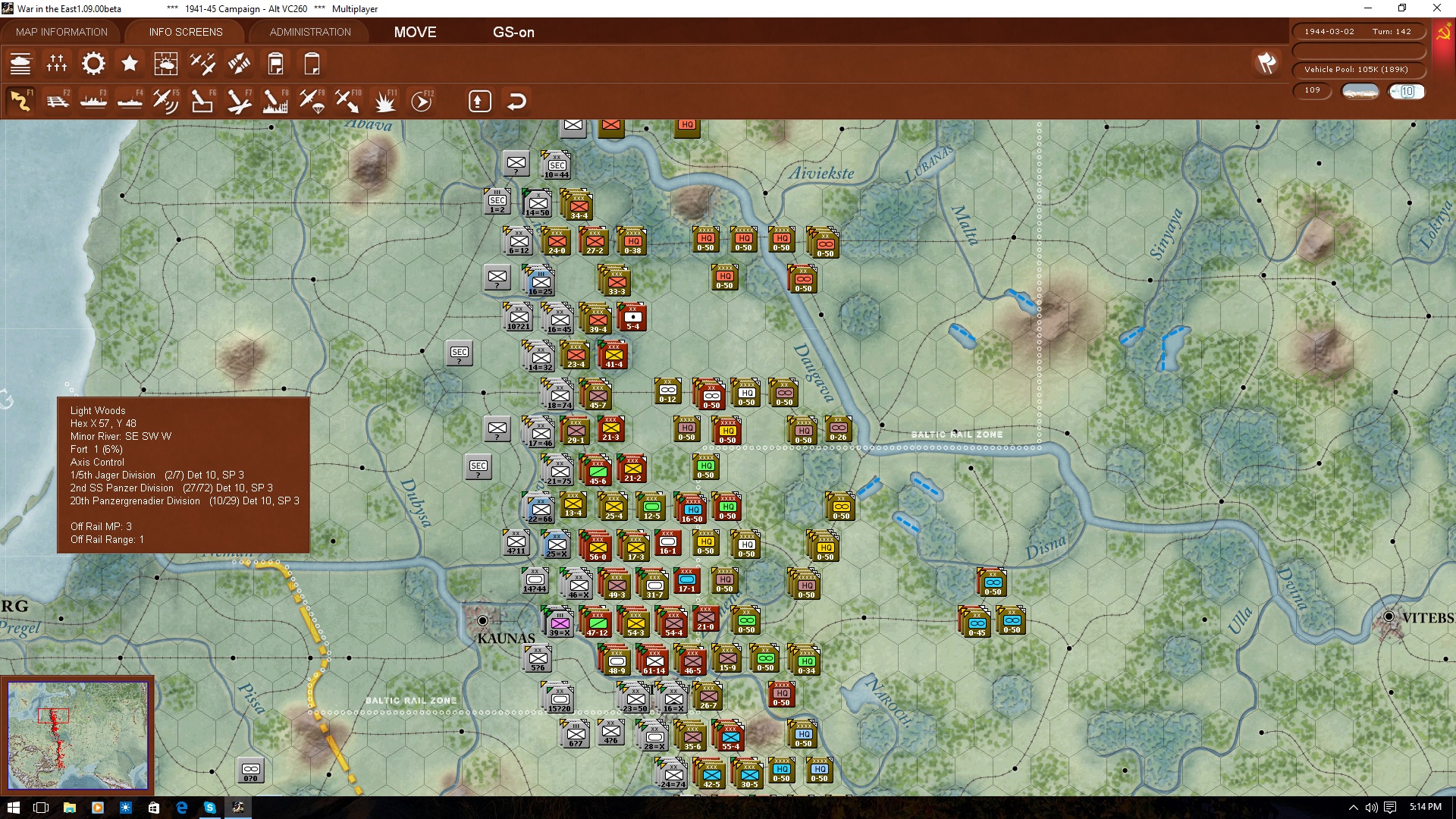The height and width of the screenshot is (819, 1456).
Task: Activate the F3 naval transport mode
Action: point(93,99)
